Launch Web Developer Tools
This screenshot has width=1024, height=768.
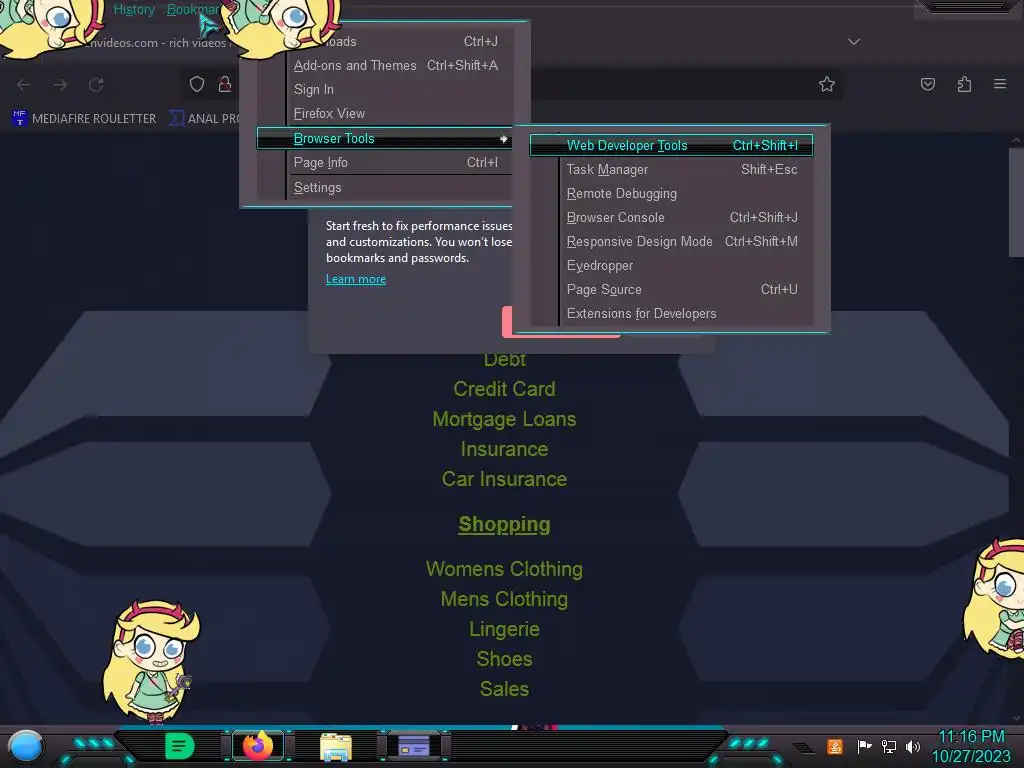click(x=671, y=146)
